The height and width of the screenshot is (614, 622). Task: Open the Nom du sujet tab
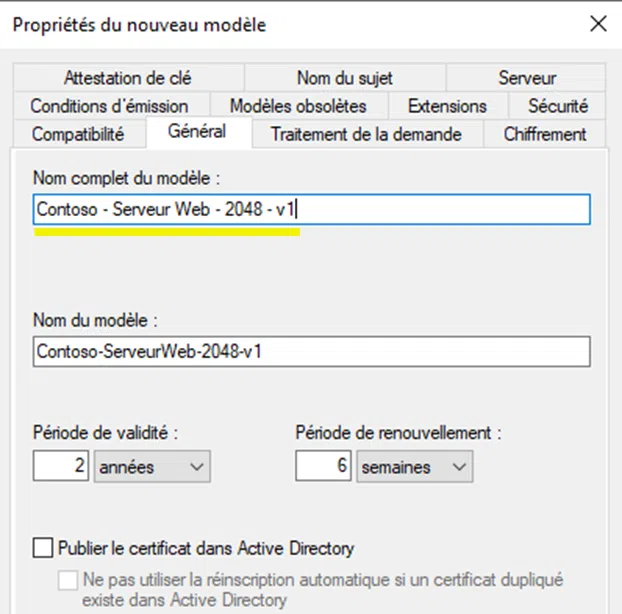coord(345,78)
